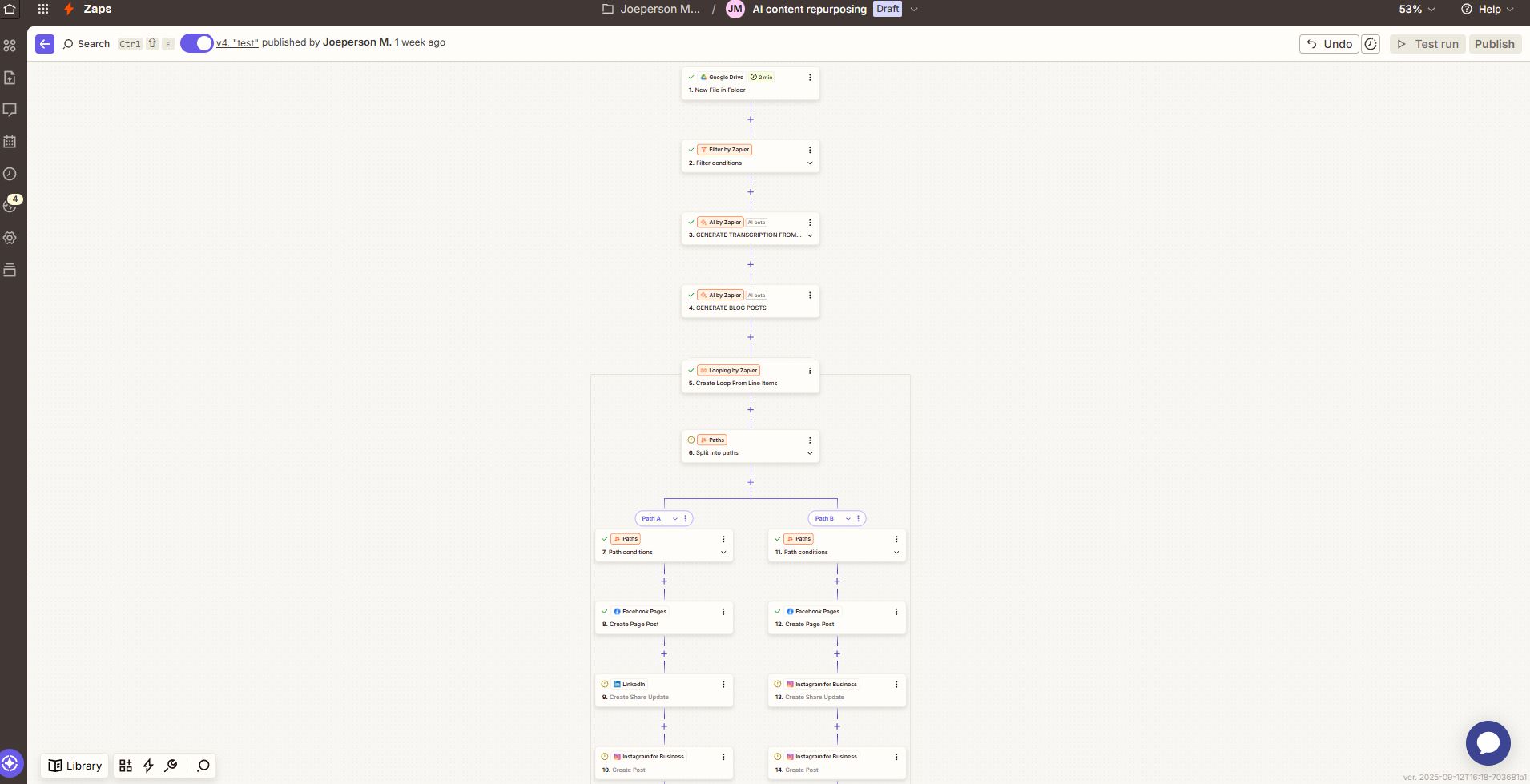This screenshot has height=784, width=1530.
Task: Open the version history clock icon beside Undo
Action: pos(1371,44)
